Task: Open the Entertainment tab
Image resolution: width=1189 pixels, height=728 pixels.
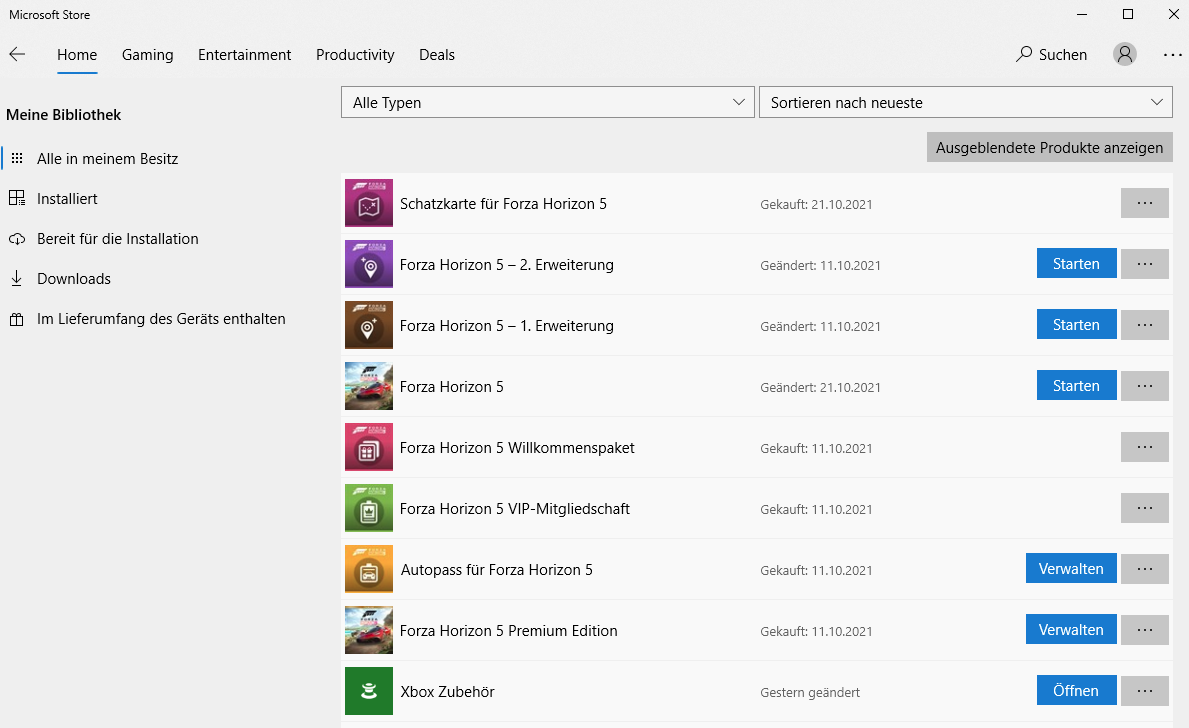Action: point(244,55)
